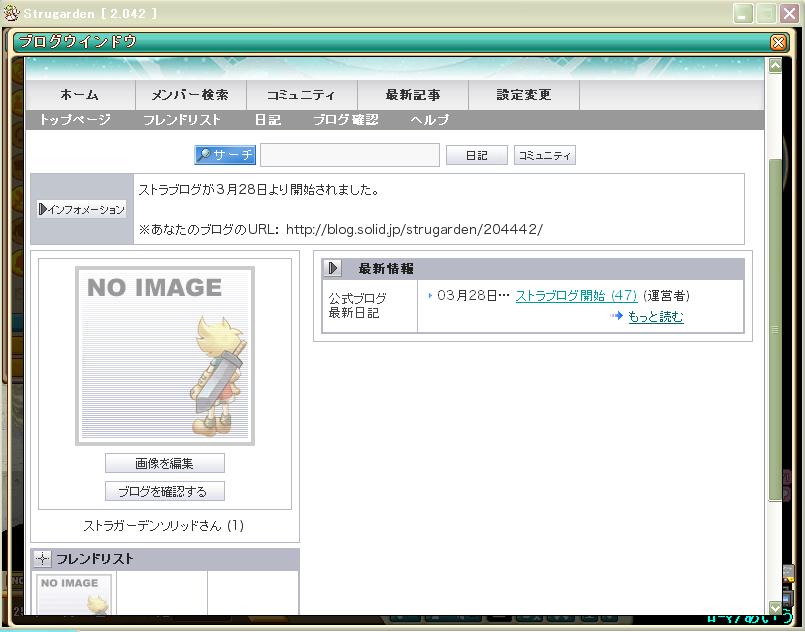
Task: Click the 最新情報 header arrow icon
Action: [x=333, y=269]
